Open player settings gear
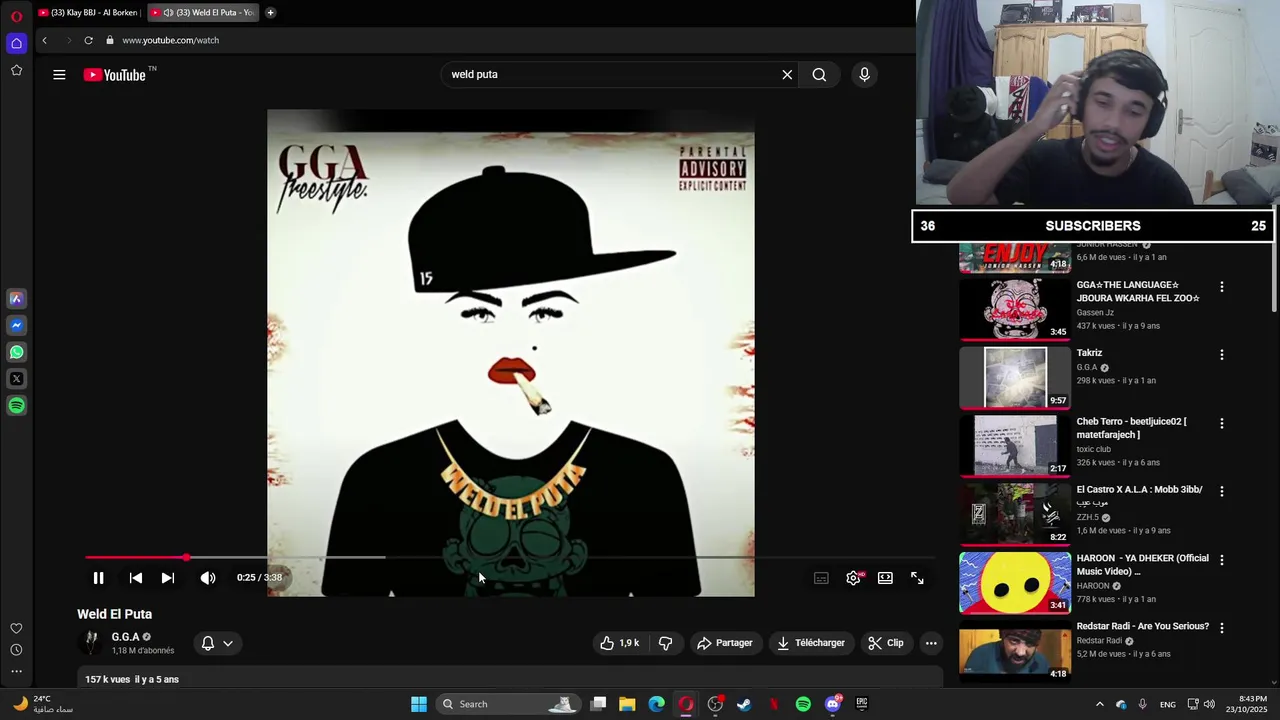 pyautogui.click(x=853, y=578)
